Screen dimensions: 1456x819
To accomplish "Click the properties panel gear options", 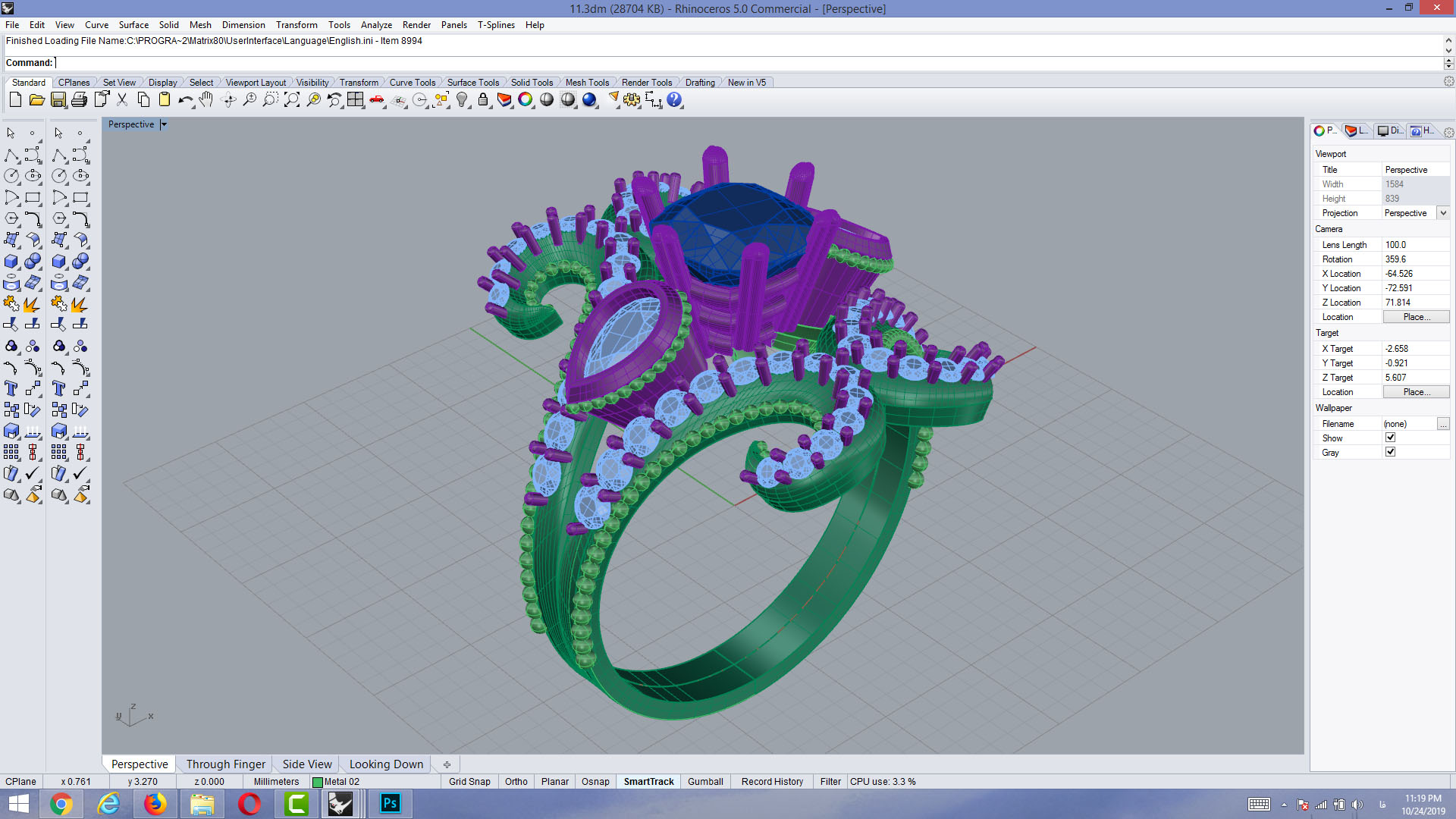I will click(1448, 133).
